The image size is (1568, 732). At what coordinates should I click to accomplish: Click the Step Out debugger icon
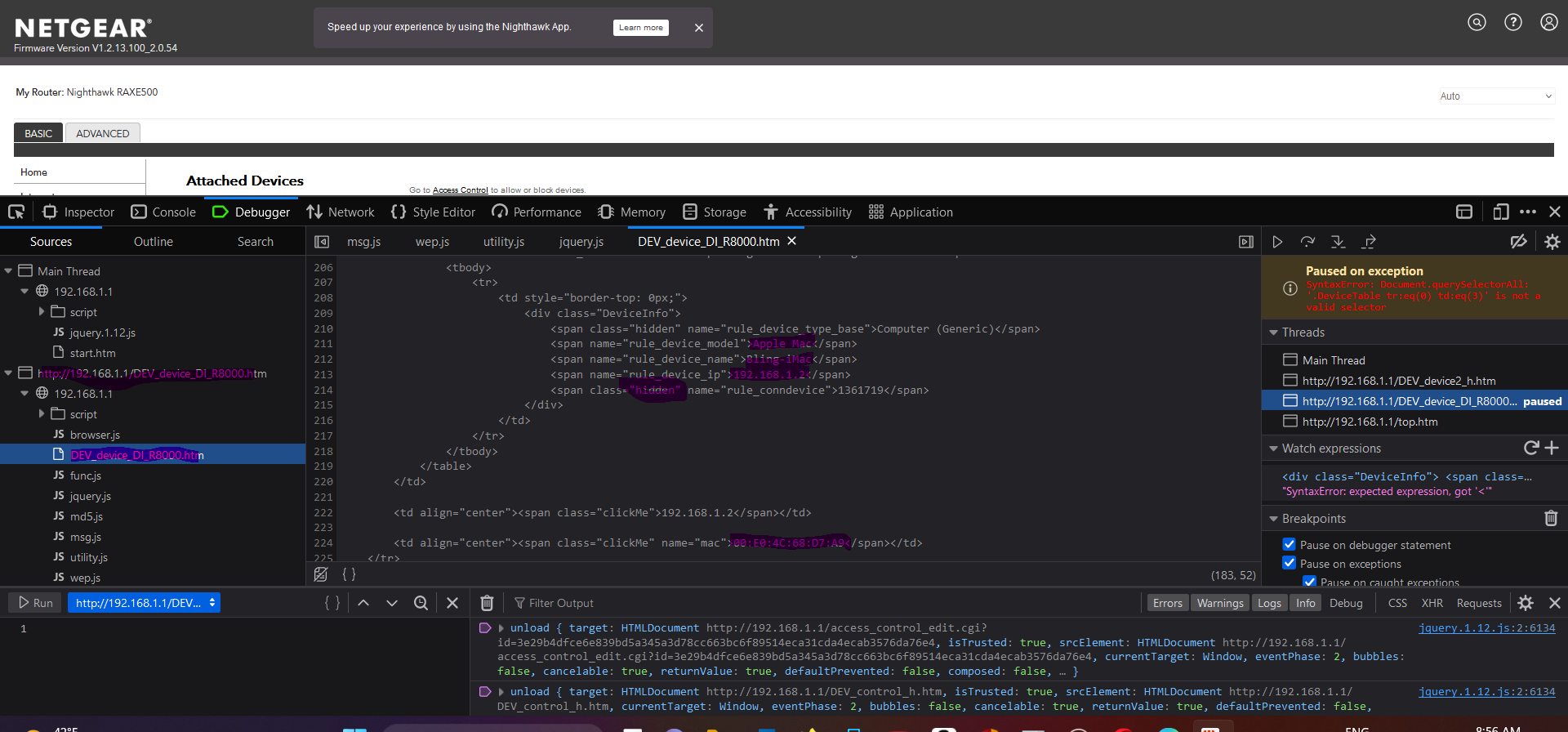click(x=1369, y=242)
